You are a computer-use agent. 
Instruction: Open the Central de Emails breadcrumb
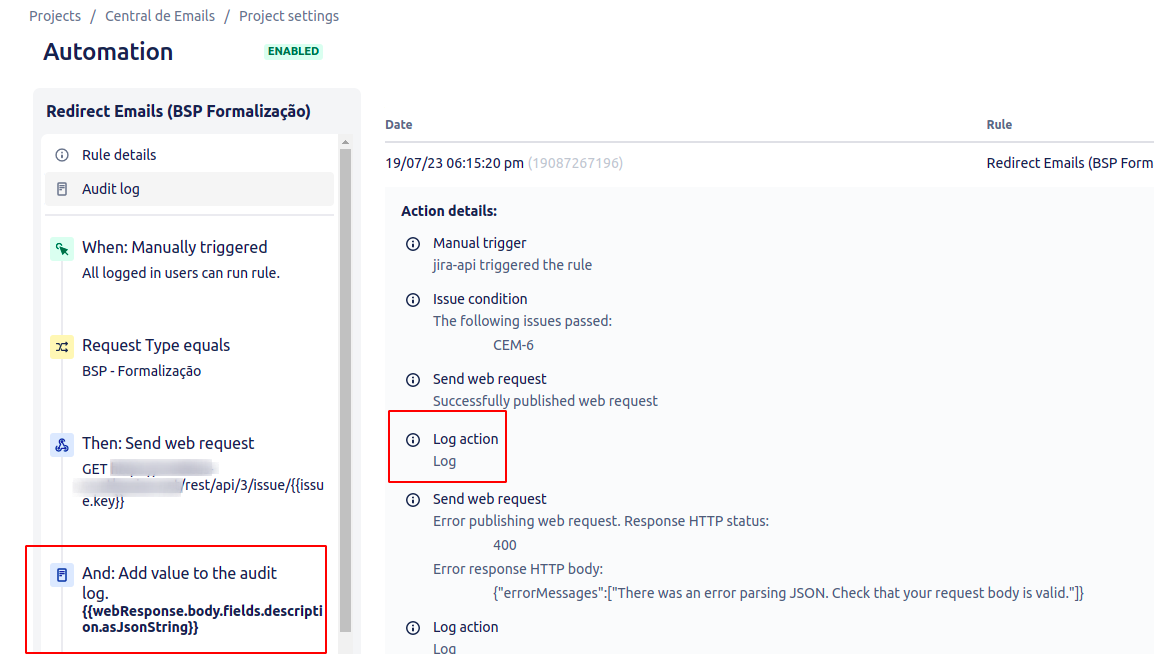(x=160, y=15)
